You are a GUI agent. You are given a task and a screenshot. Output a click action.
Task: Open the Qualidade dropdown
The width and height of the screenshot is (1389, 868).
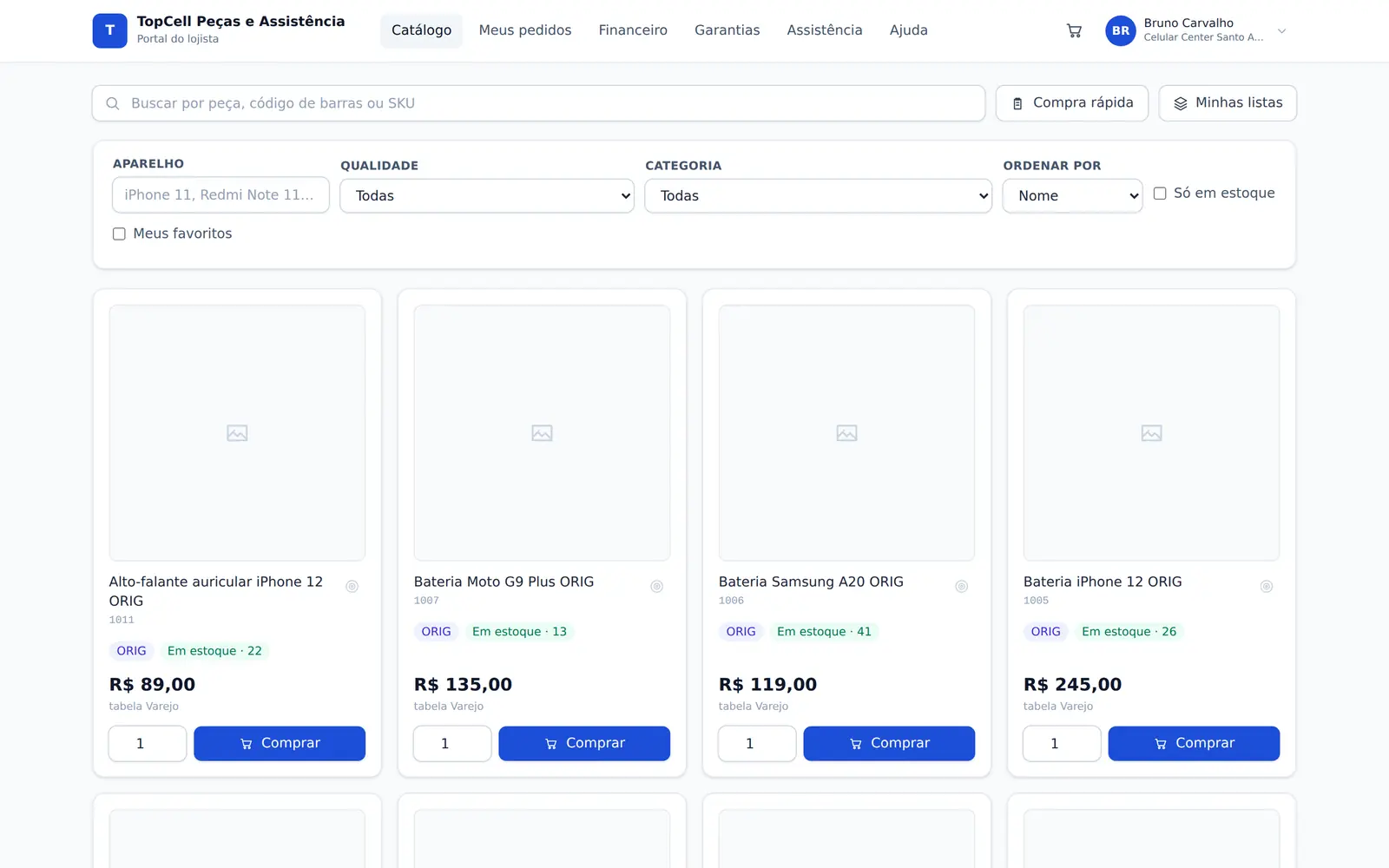tap(487, 196)
